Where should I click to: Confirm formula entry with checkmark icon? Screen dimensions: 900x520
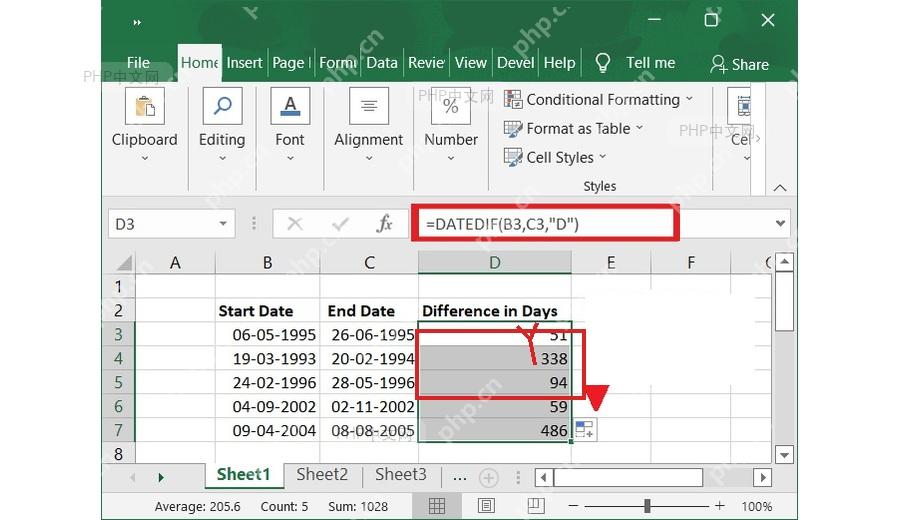pyautogui.click(x=340, y=223)
